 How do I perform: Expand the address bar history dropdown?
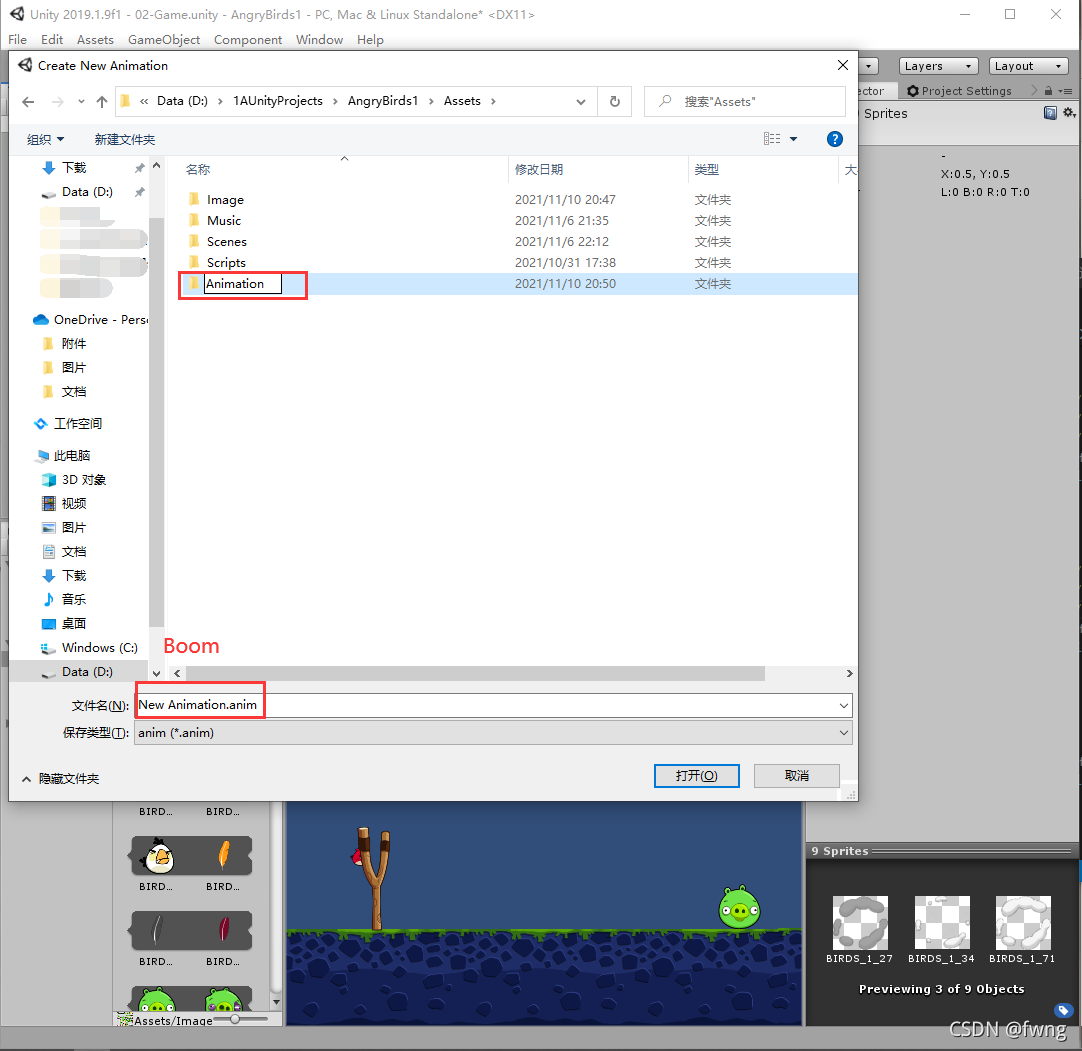[x=581, y=101]
